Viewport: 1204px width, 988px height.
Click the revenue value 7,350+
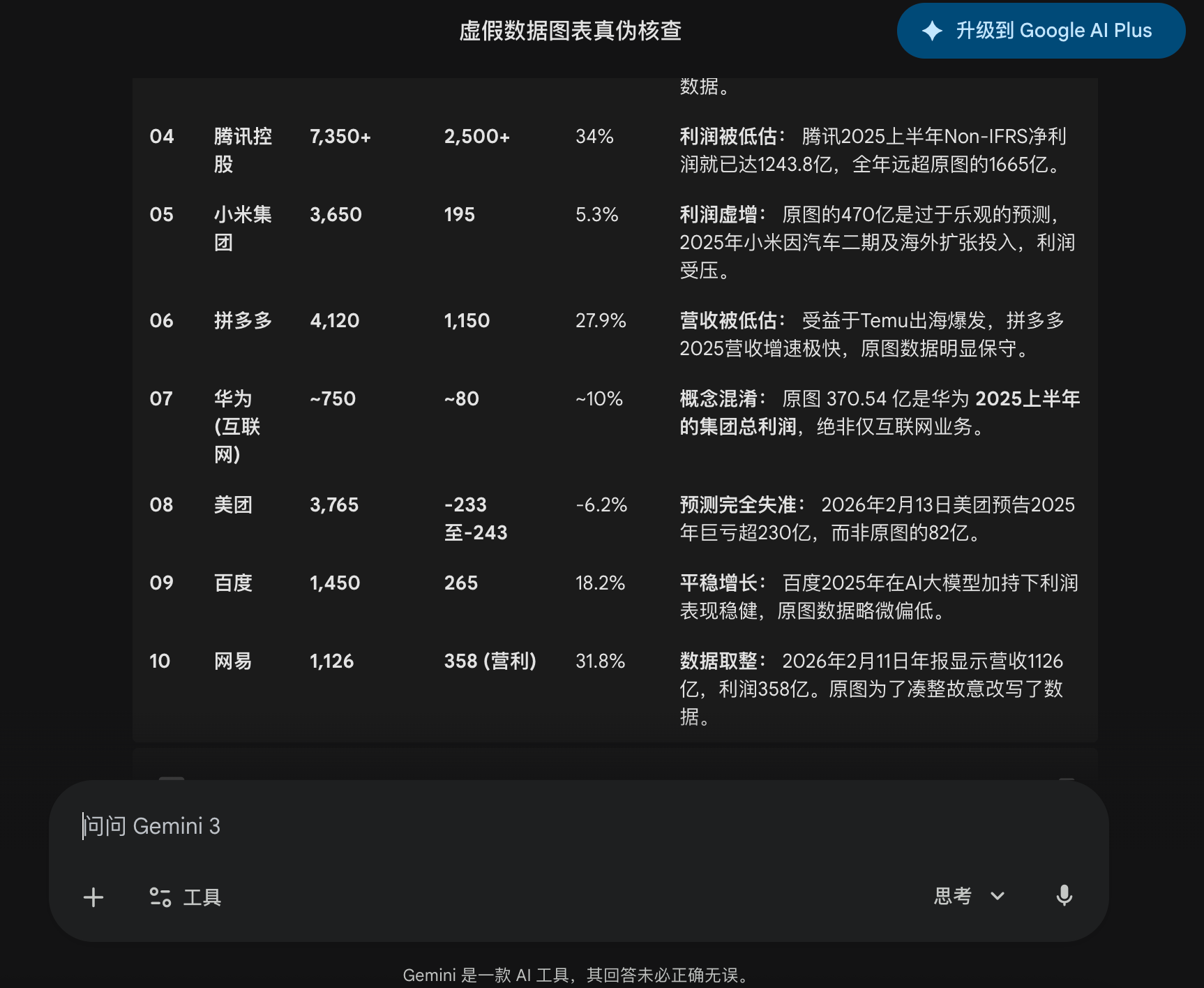point(340,136)
